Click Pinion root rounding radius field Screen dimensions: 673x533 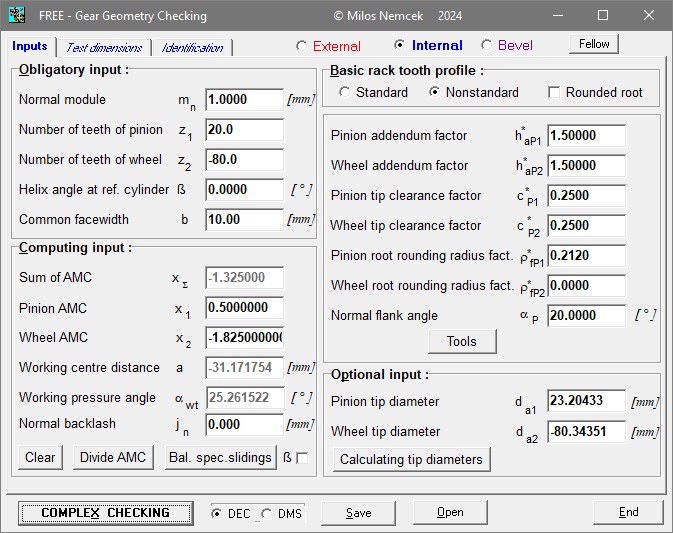[586, 256]
